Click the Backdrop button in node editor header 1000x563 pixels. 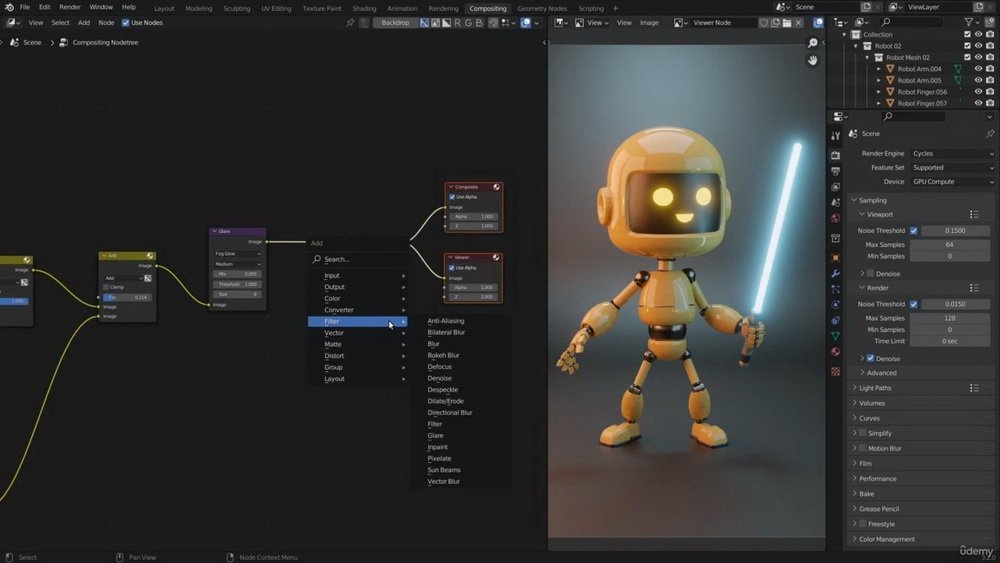click(x=395, y=23)
